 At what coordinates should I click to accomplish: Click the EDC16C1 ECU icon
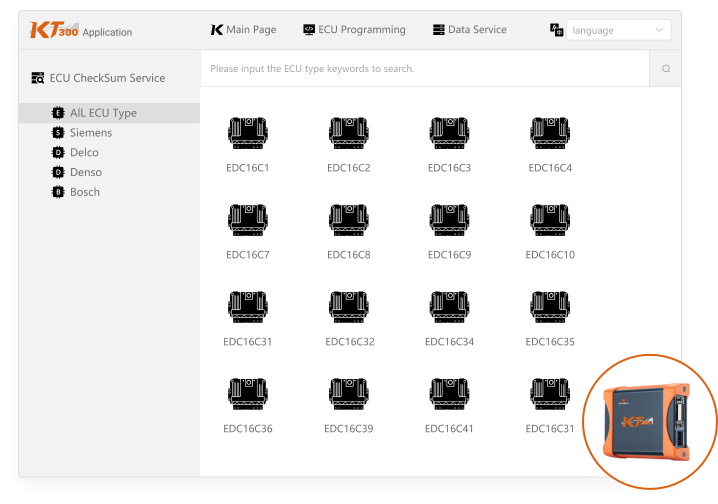(x=247, y=132)
